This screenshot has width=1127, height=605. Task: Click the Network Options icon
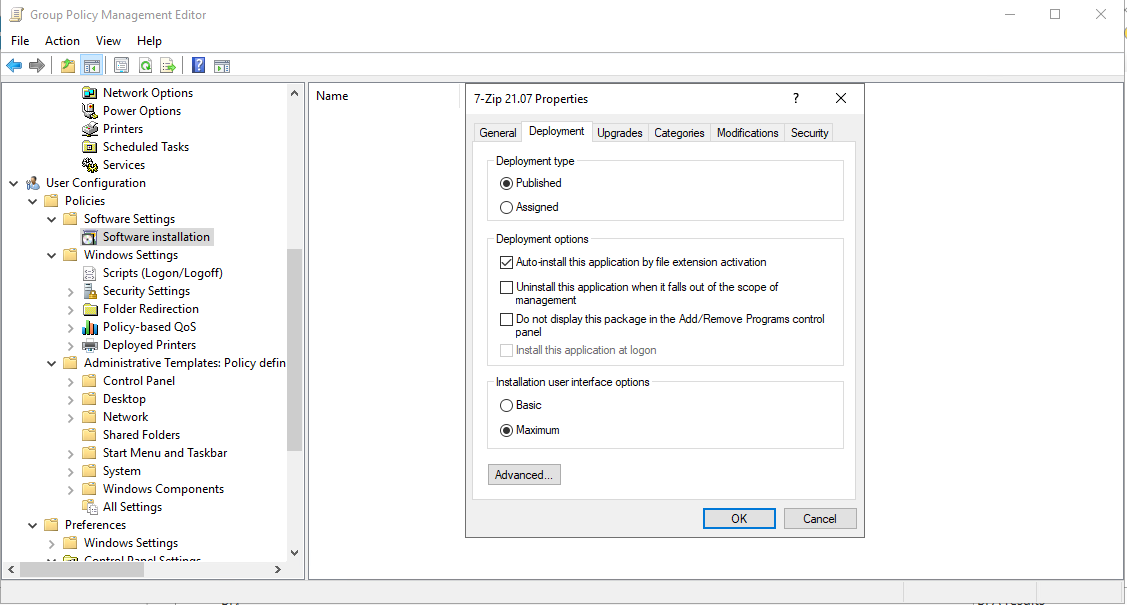click(90, 93)
